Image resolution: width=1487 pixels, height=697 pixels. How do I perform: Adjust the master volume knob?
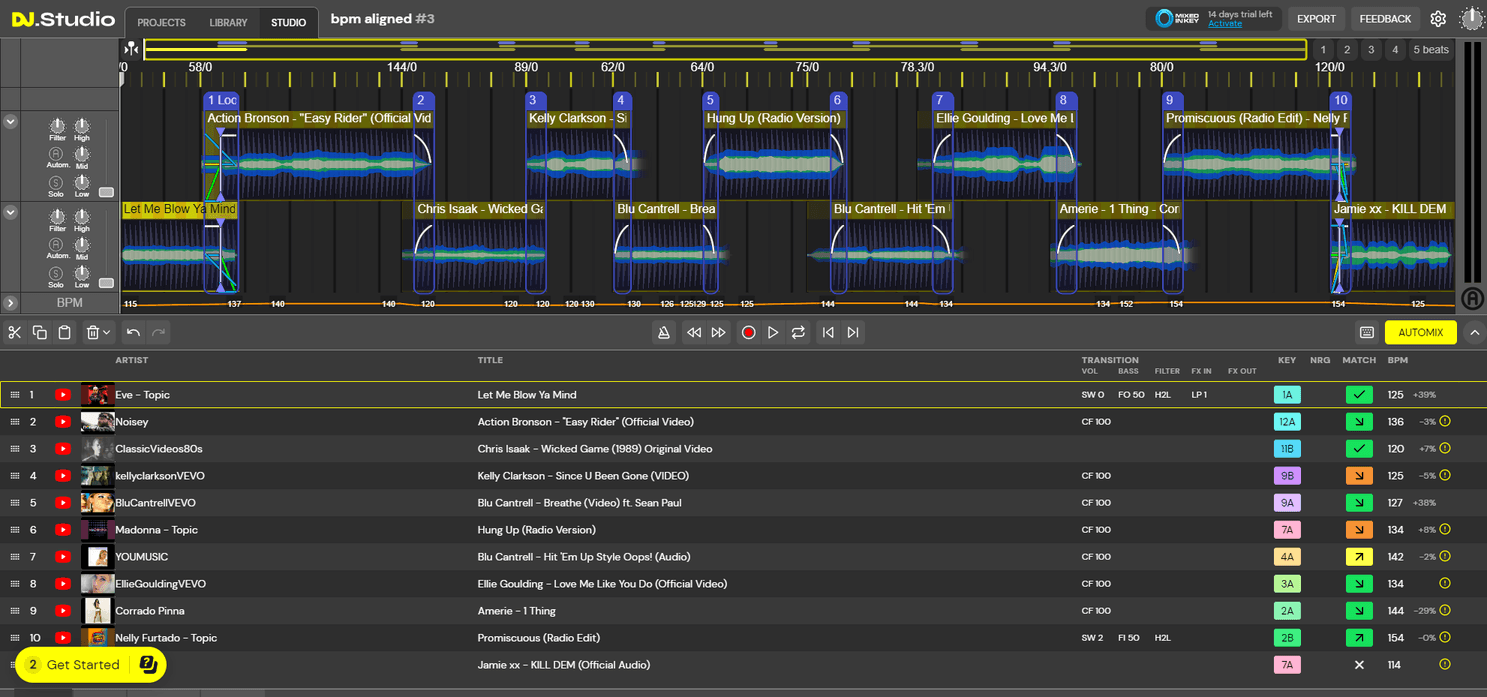[x=1472, y=19]
